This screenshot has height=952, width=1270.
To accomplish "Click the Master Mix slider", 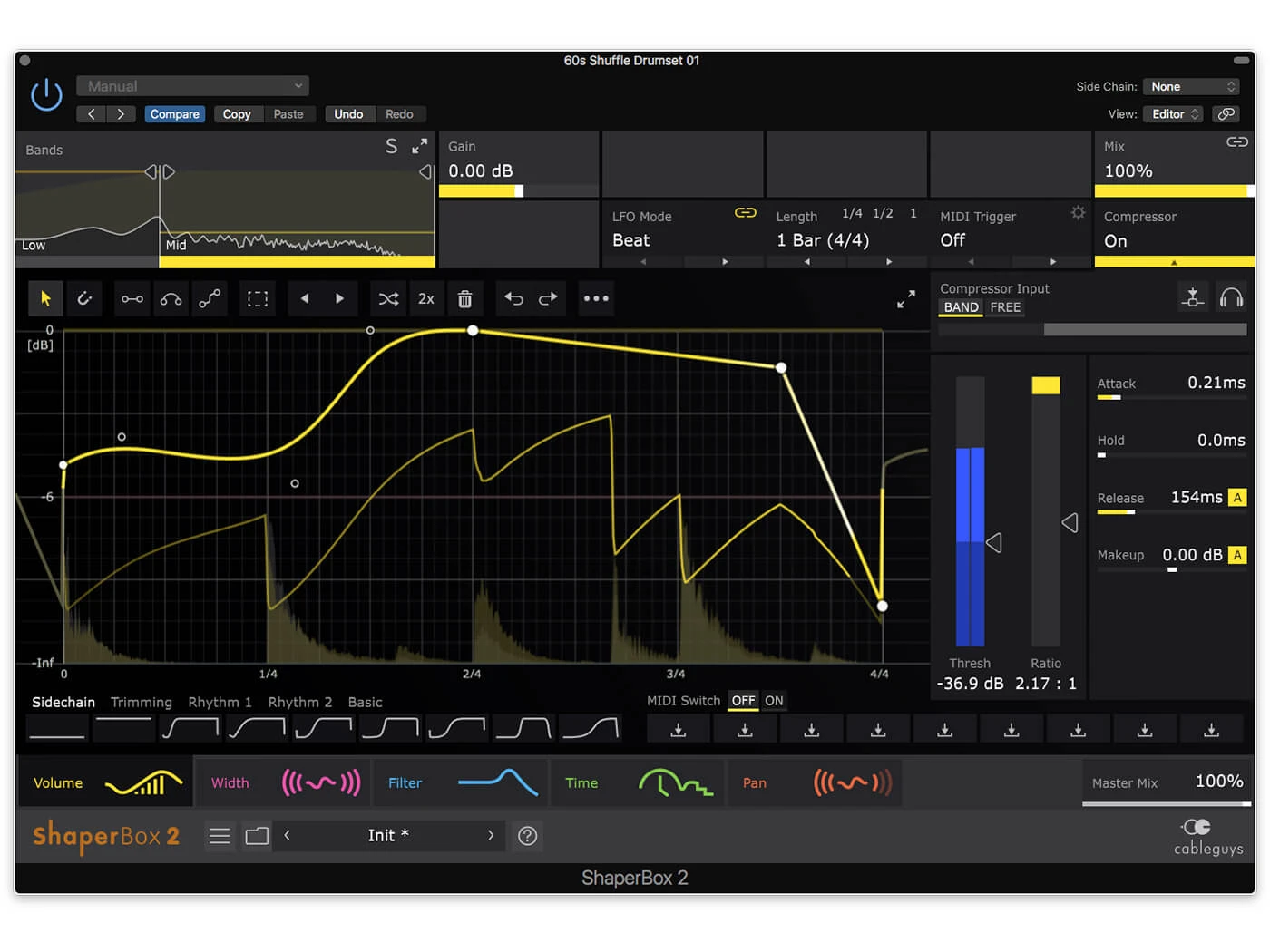I will point(1167,803).
